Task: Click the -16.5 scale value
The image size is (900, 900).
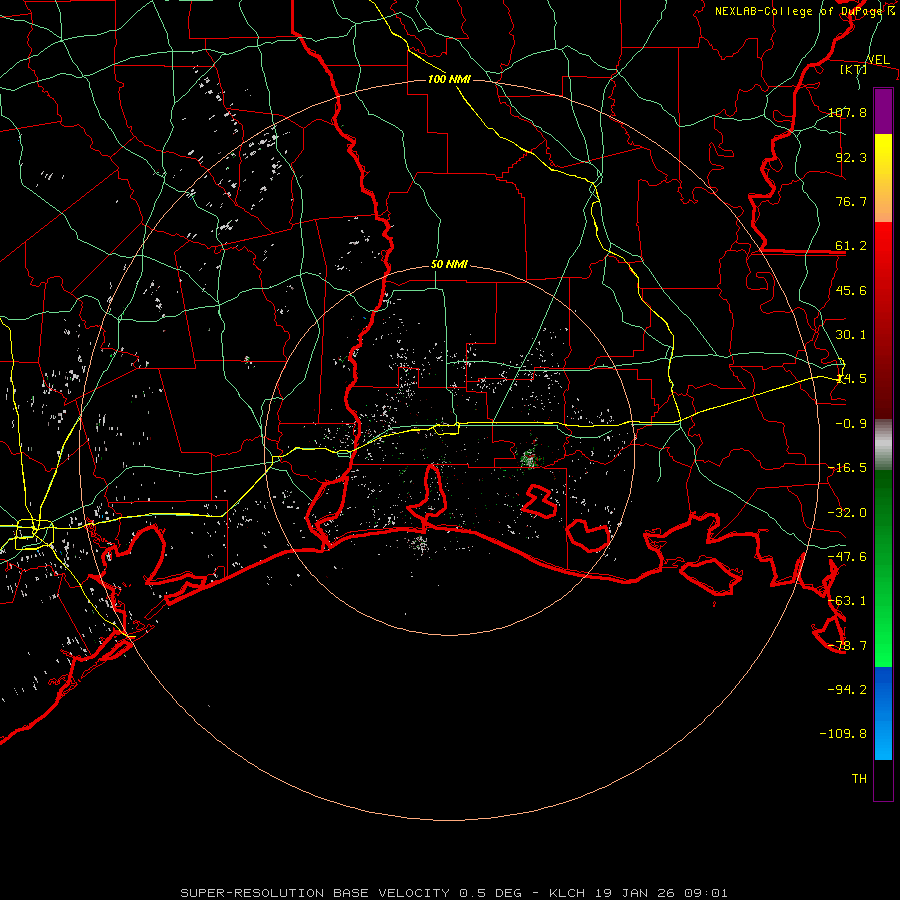Action: click(847, 468)
